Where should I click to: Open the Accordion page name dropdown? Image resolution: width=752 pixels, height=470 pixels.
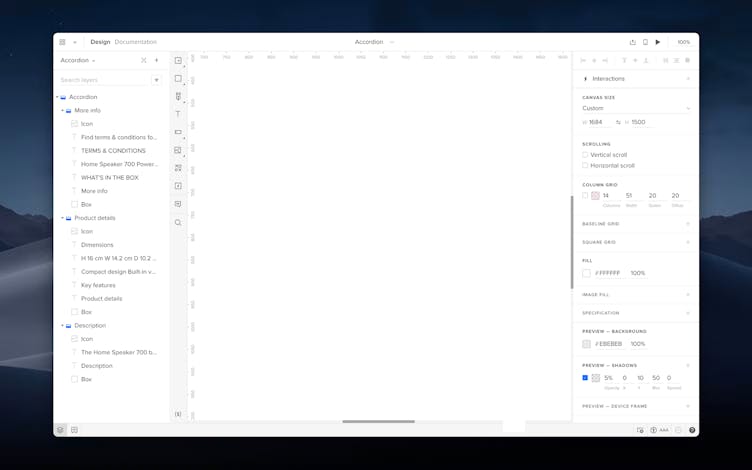click(x=78, y=60)
